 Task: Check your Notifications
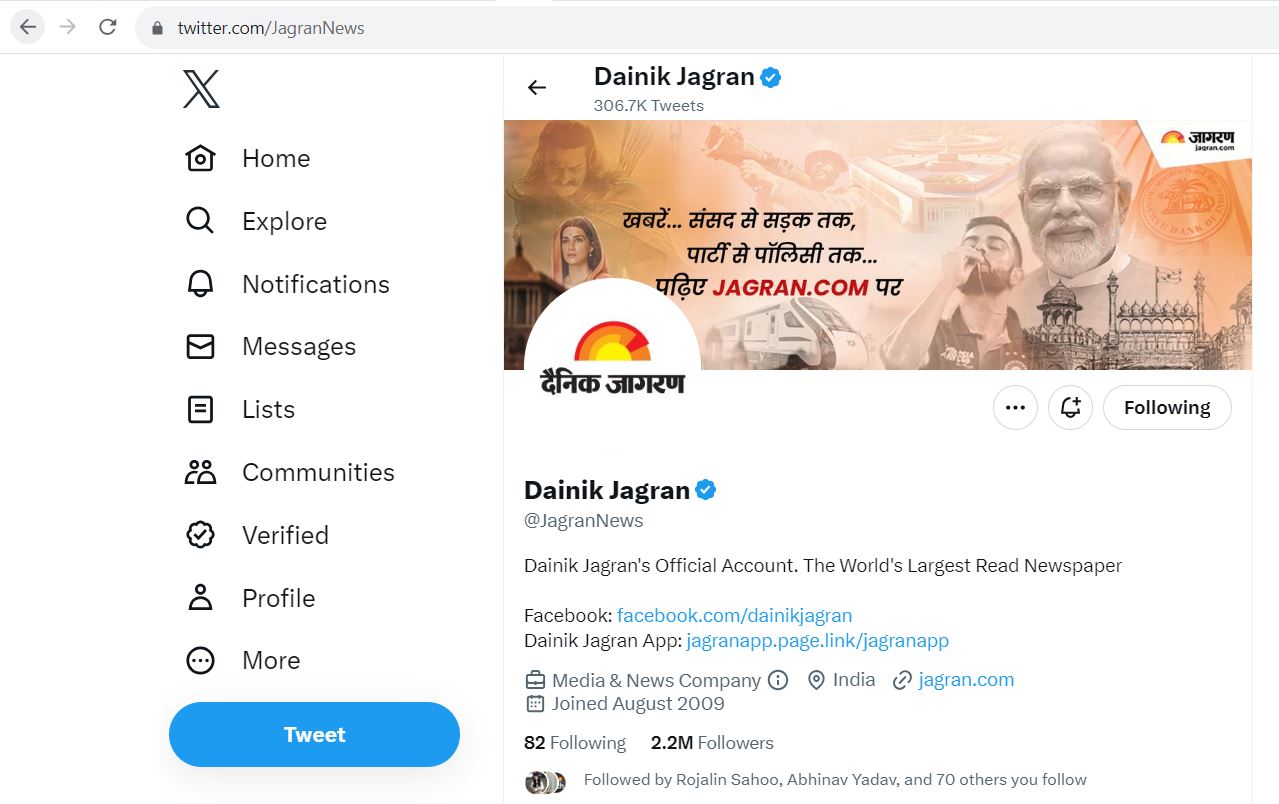click(315, 284)
